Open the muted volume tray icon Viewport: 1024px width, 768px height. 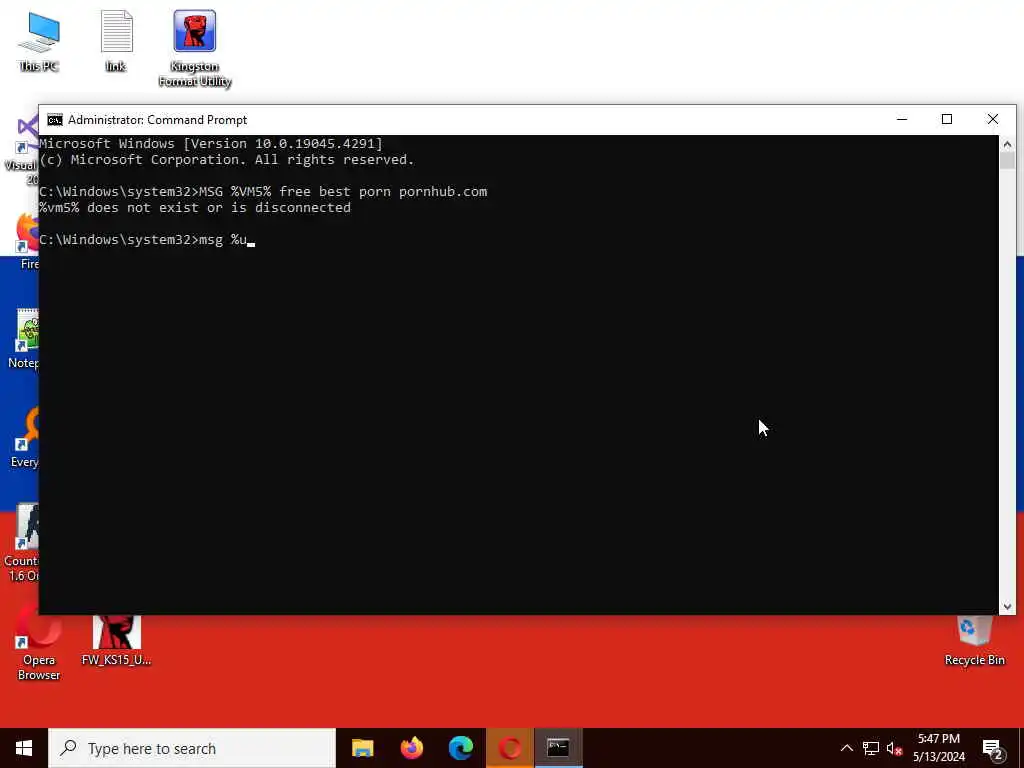(894, 748)
